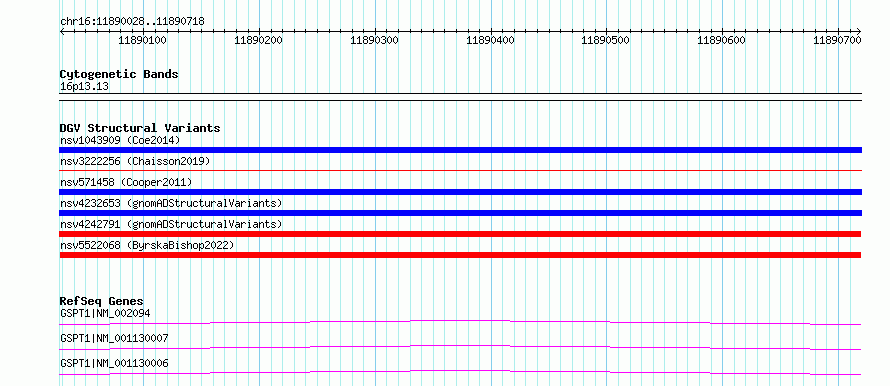Click the magenta line of GSPT1|NM_002094
Image resolution: width=890 pixels, height=386 pixels.
click(460, 322)
